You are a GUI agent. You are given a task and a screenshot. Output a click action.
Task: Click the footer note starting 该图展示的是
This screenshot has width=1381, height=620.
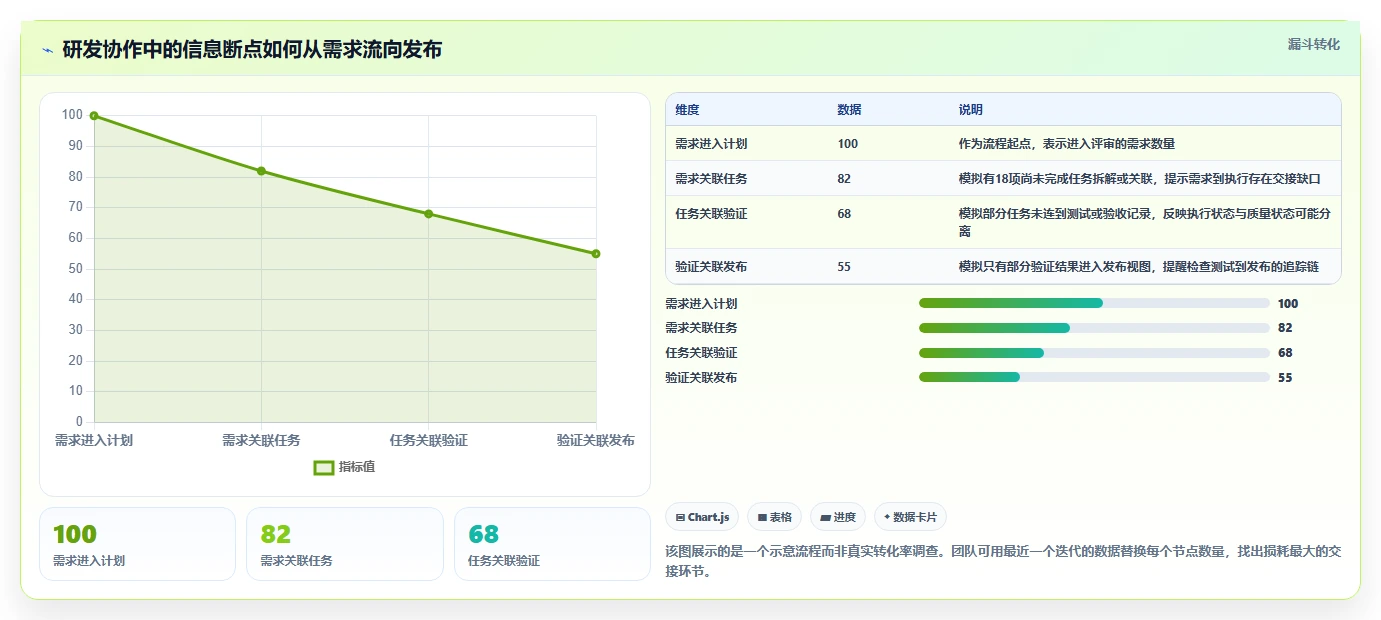point(1002,561)
